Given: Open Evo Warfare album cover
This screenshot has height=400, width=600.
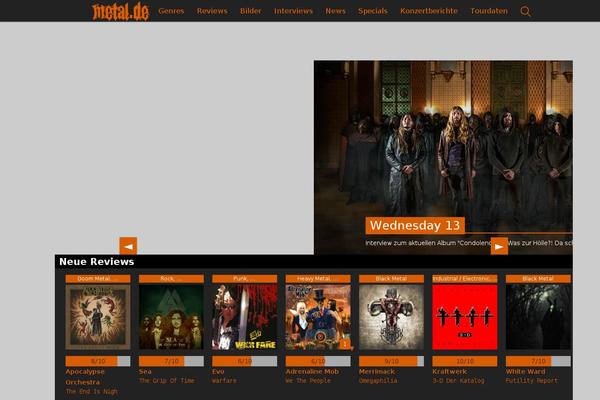Looking at the screenshot, I should tap(245, 317).
